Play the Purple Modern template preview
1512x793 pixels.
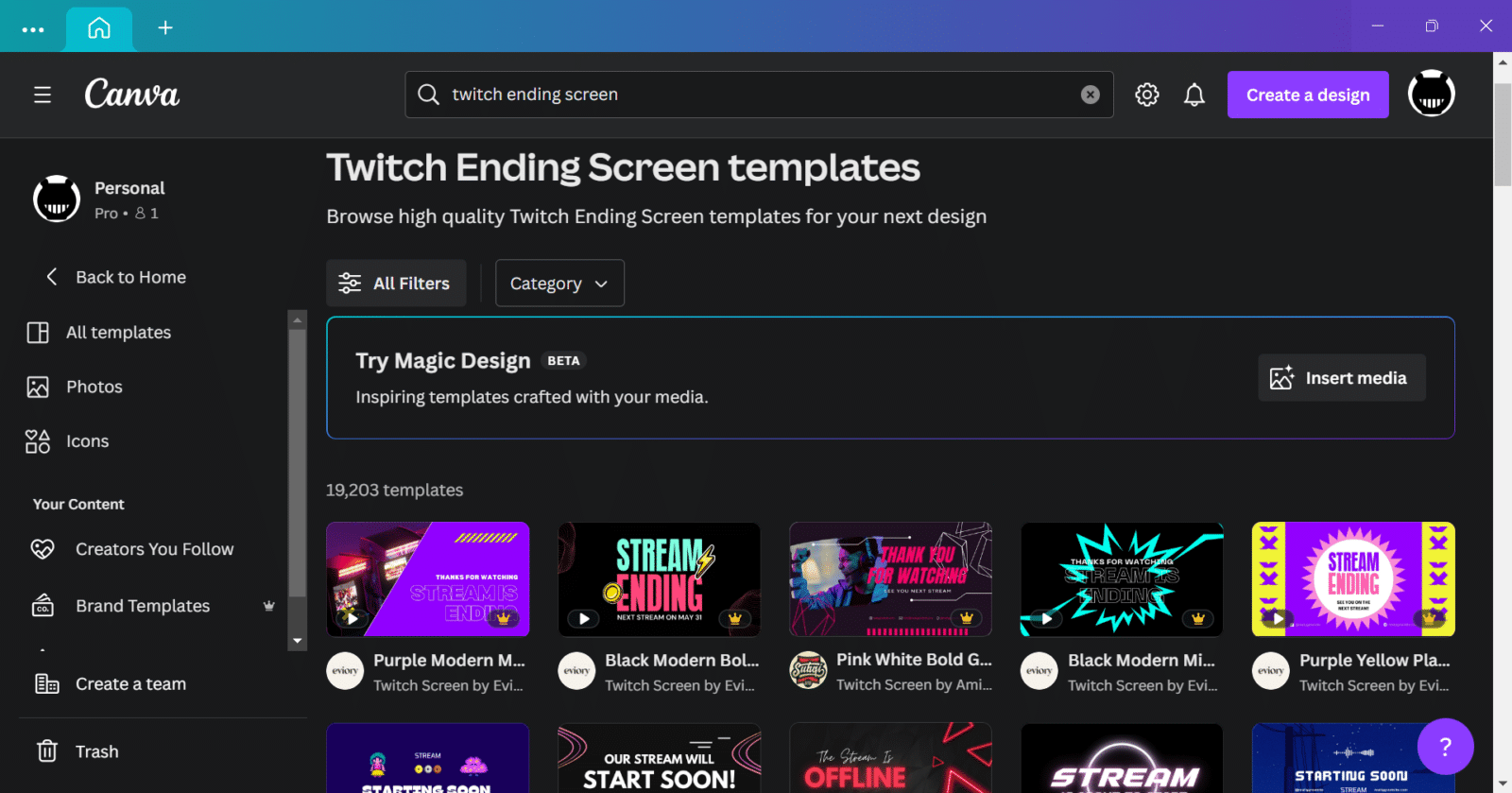(352, 618)
